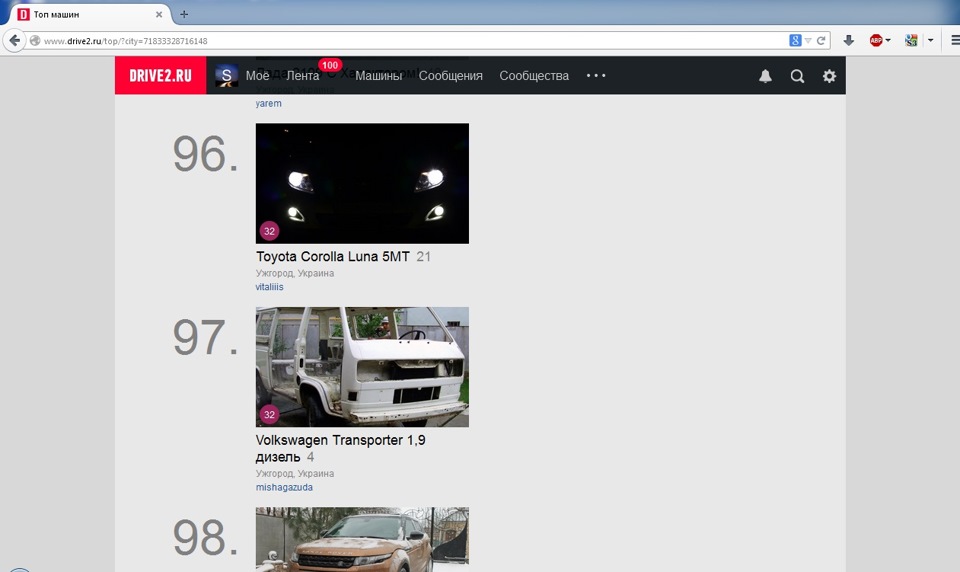The image size is (960, 572).
Task: Click rank number 96.
Action: pos(205,154)
